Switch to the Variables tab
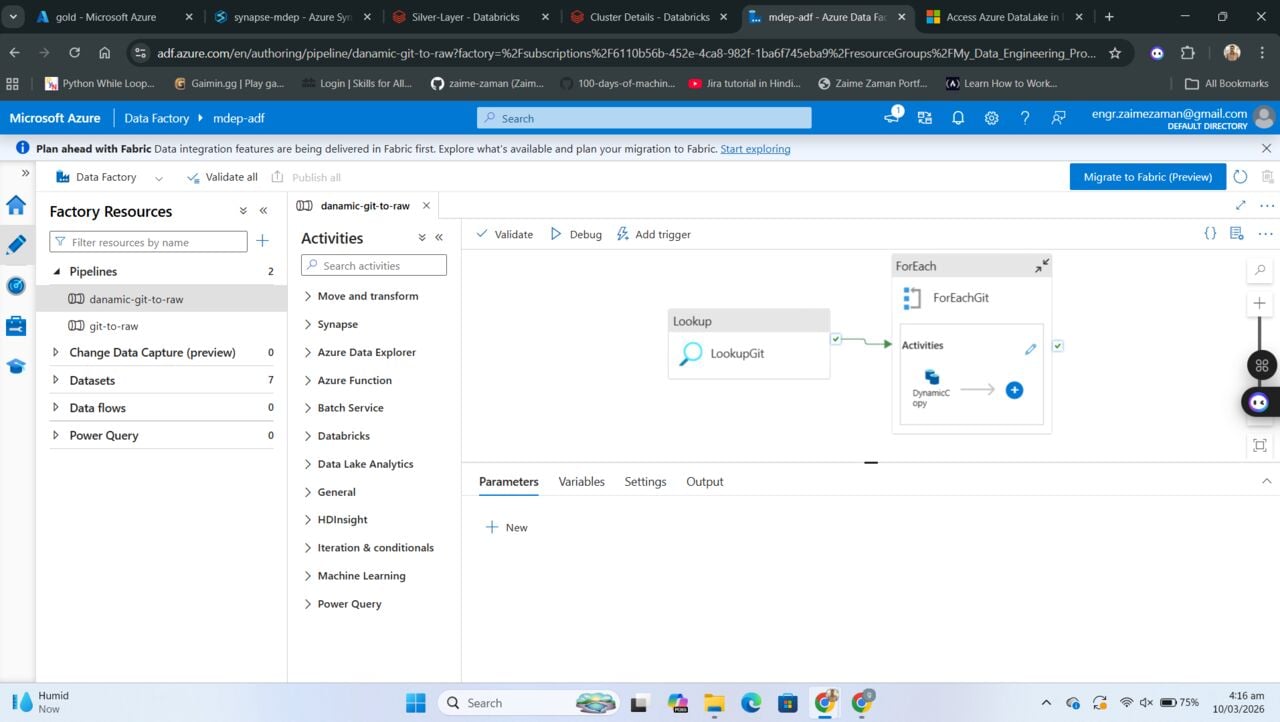Screen dimensions: 1280x722 click(x=581, y=481)
